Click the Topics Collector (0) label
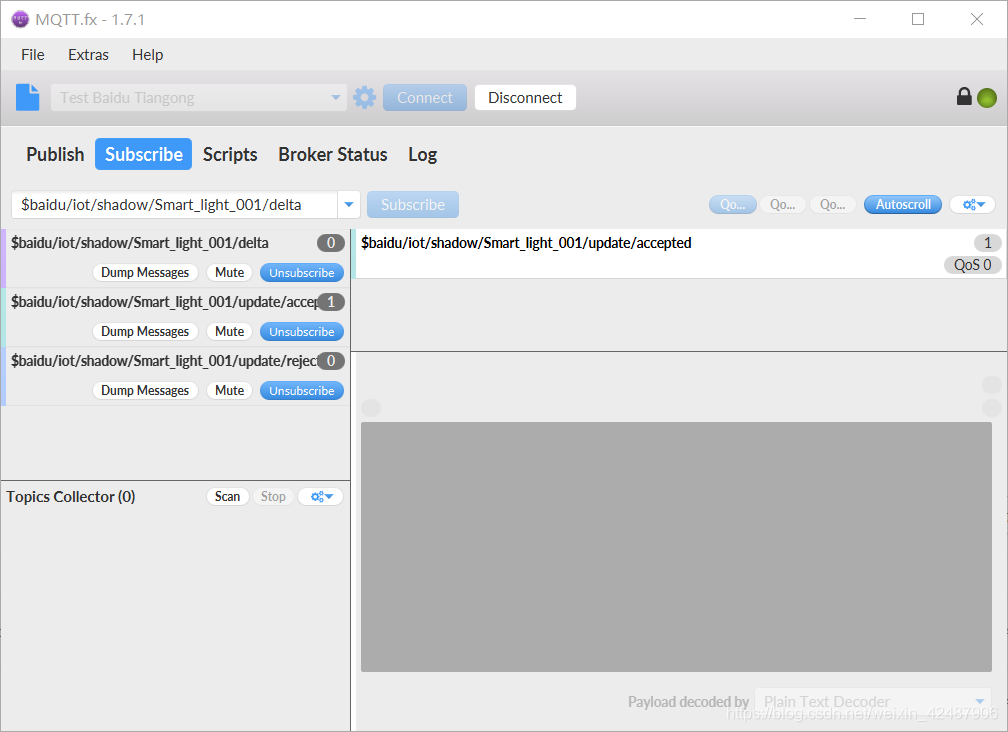Screen dimensions: 1008x732 pyautogui.click(x=71, y=497)
